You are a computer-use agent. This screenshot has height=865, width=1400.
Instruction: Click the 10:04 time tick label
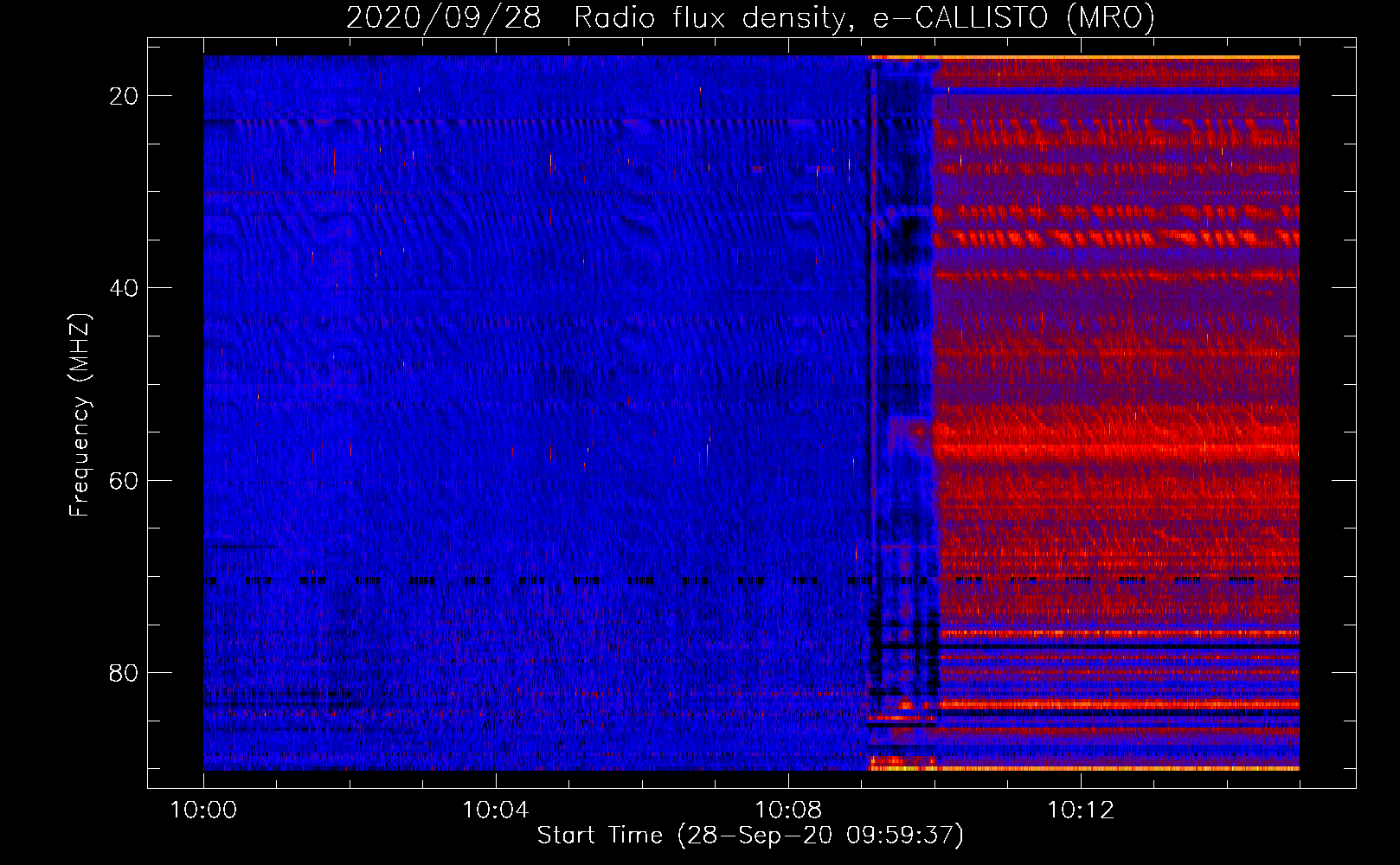click(496, 811)
